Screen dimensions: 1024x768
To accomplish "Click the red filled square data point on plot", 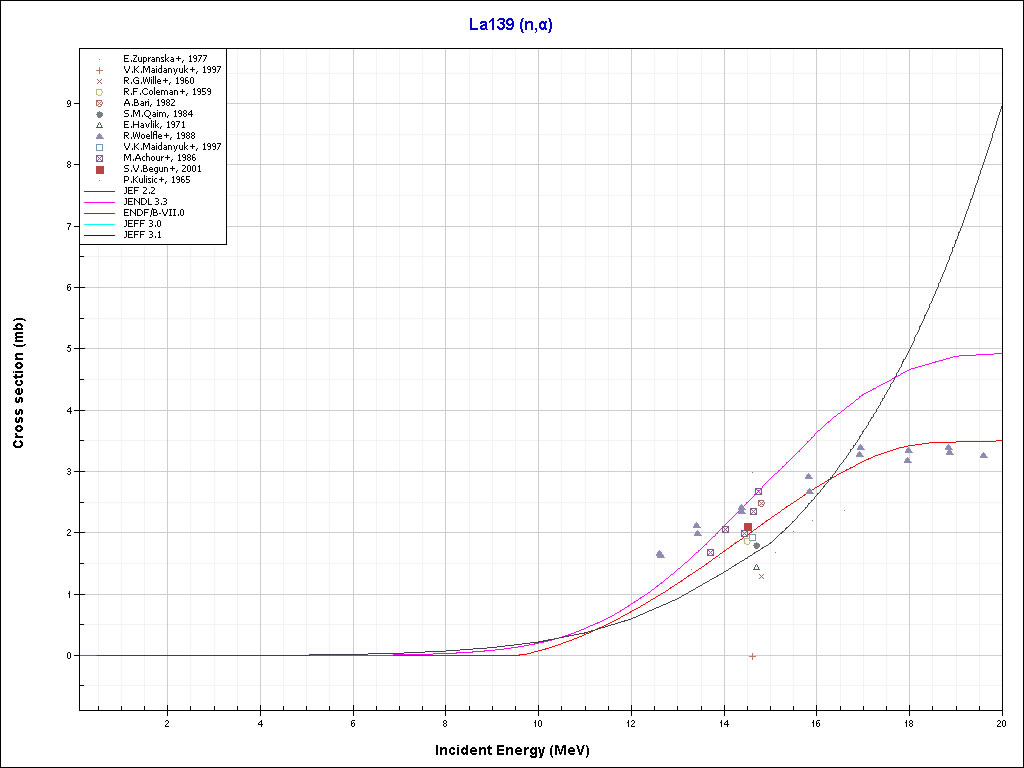I will point(747,527).
